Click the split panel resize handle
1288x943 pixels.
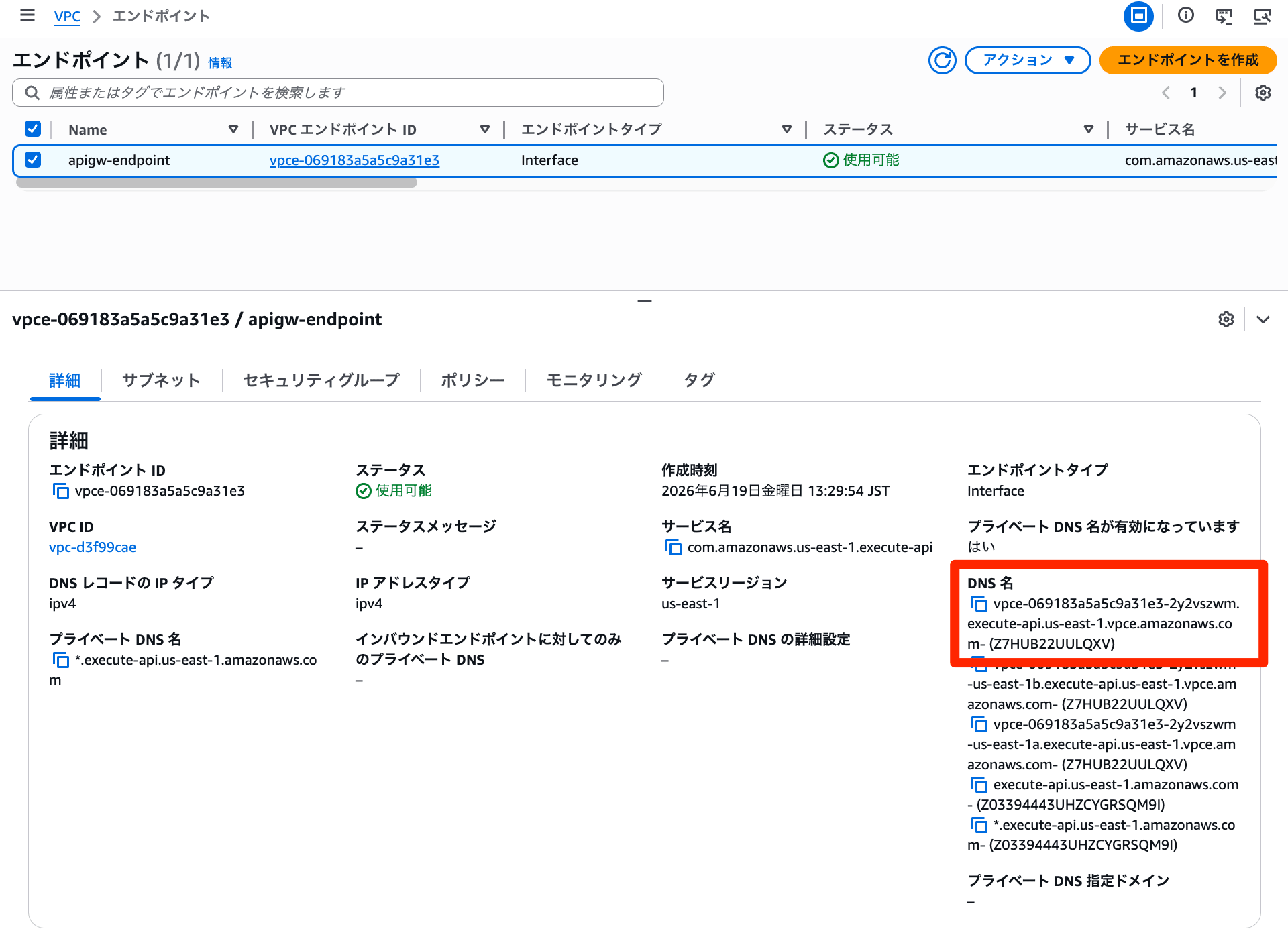pyautogui.click(x=645, y=301)
